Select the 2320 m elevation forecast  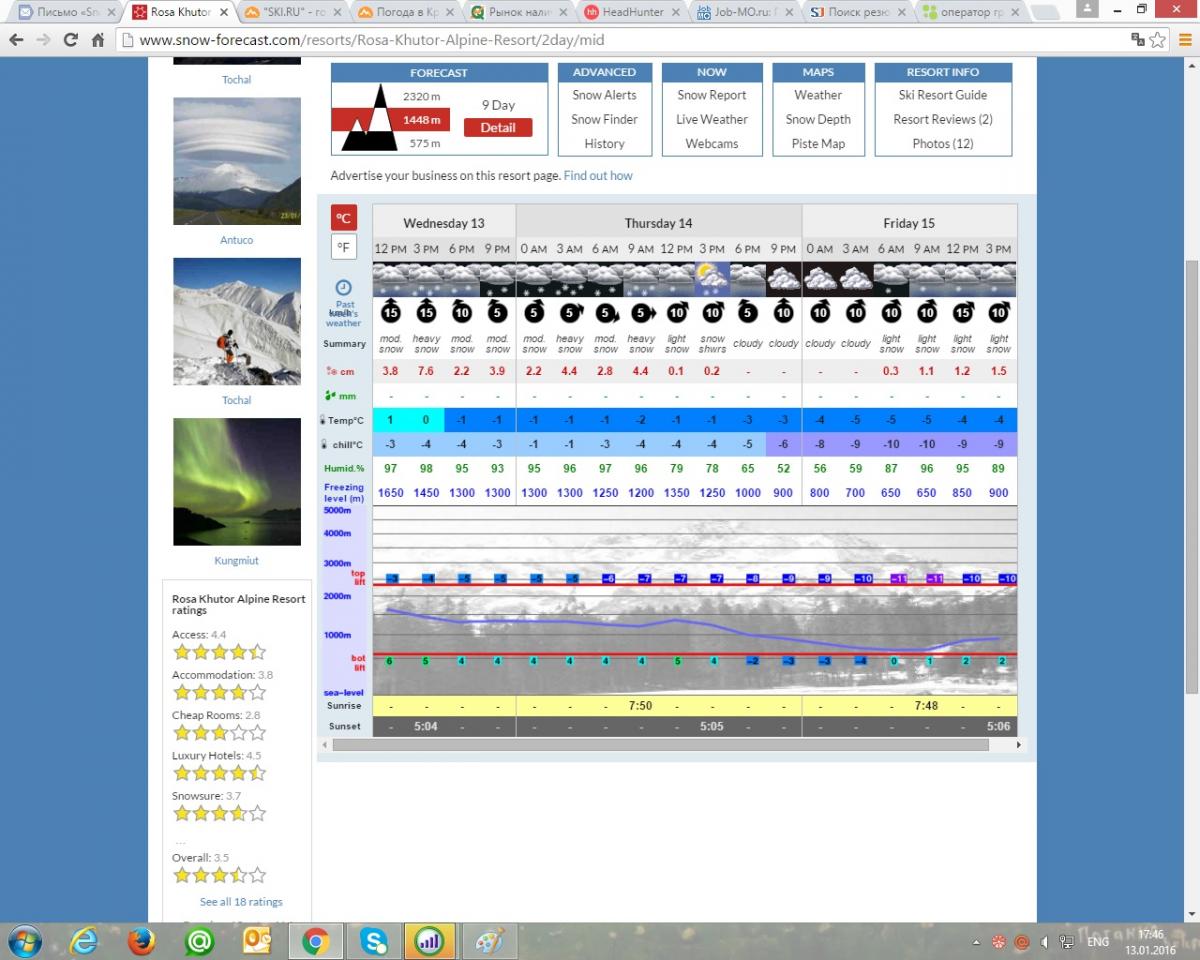421,96
